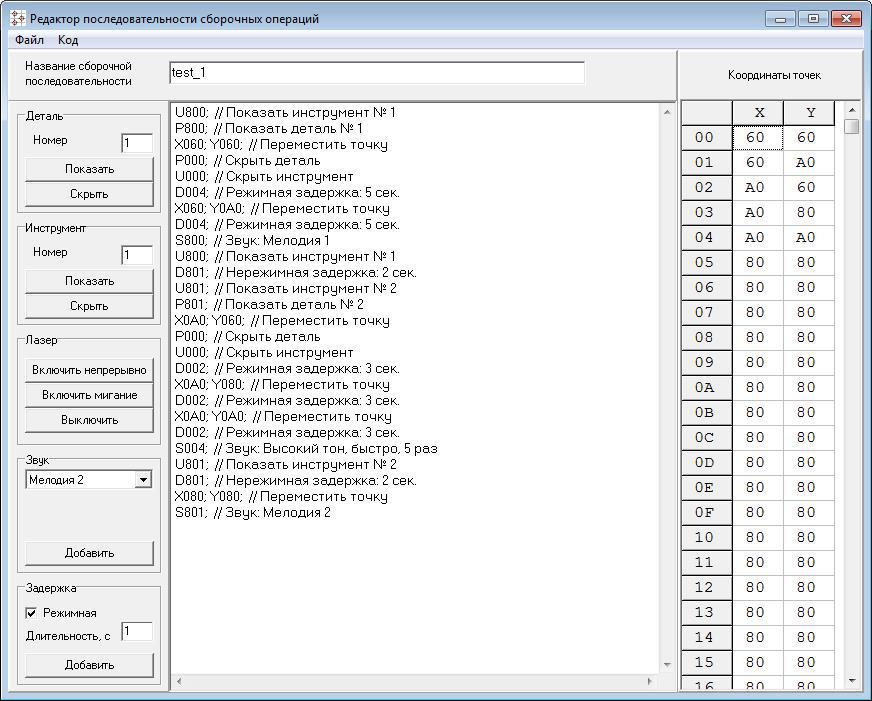
Task: Open the Звук dropdown showing Мелодия 2
Action: click(x=143, y=480)
